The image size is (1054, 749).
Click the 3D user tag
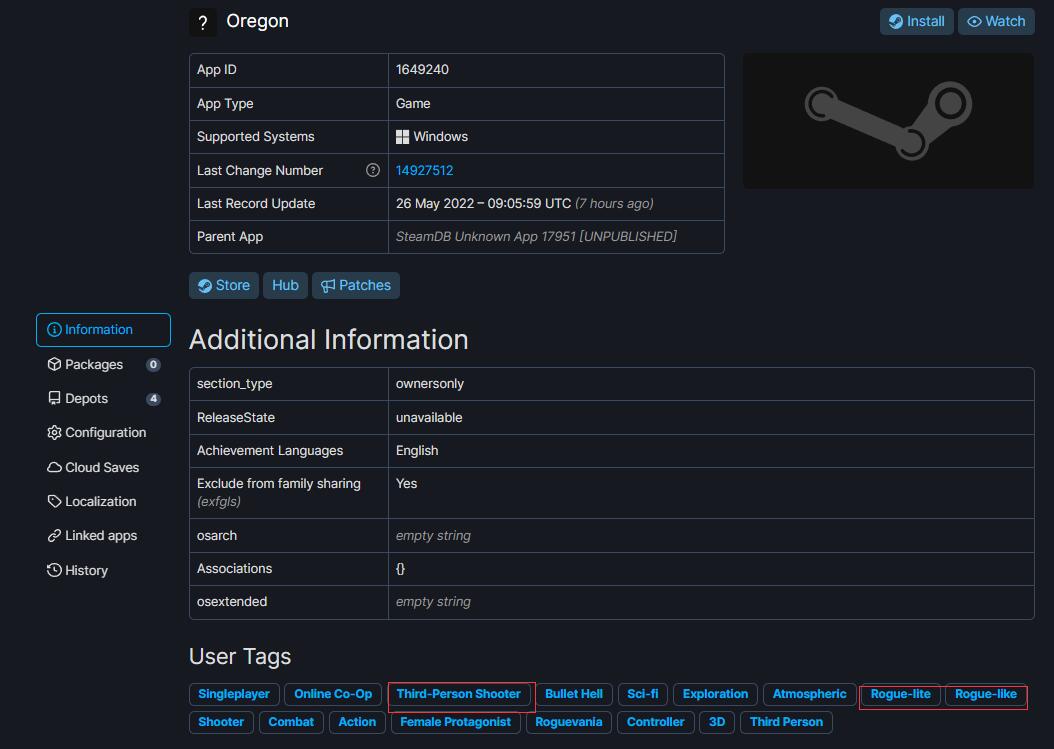coord(717,722)
